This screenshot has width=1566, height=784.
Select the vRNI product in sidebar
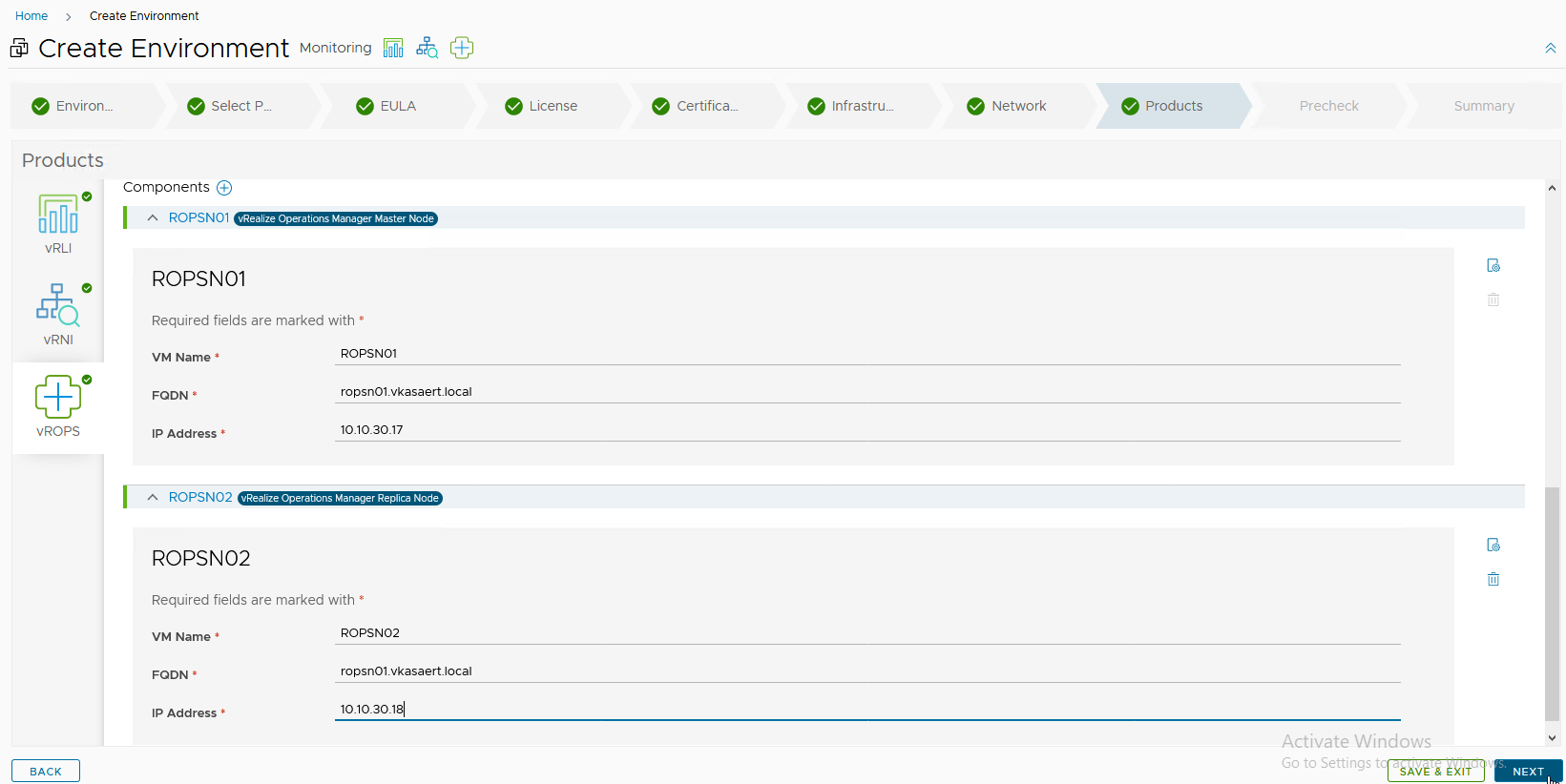click(x=58, y=314)
